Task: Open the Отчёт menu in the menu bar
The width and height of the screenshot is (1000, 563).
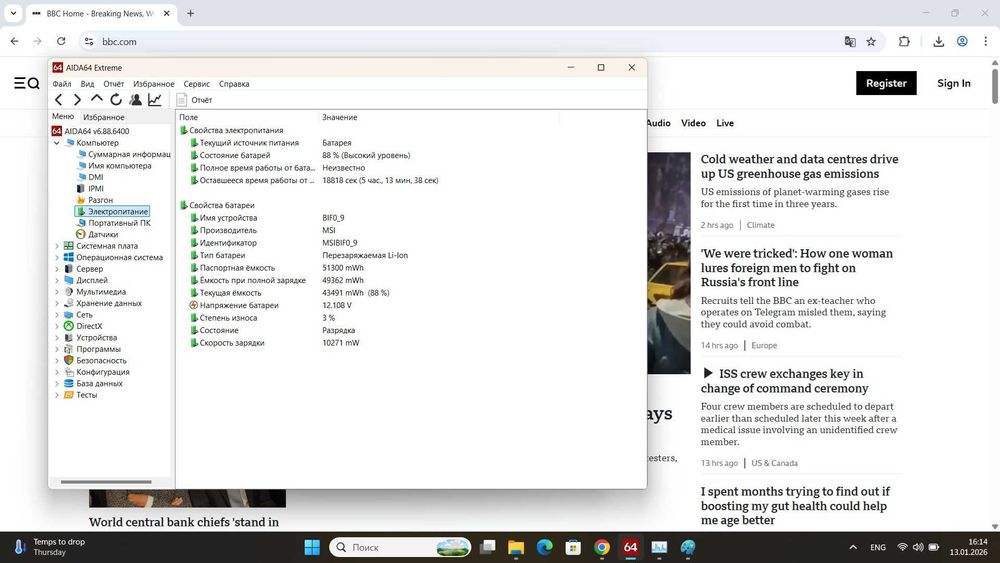Action: point(114,84)
